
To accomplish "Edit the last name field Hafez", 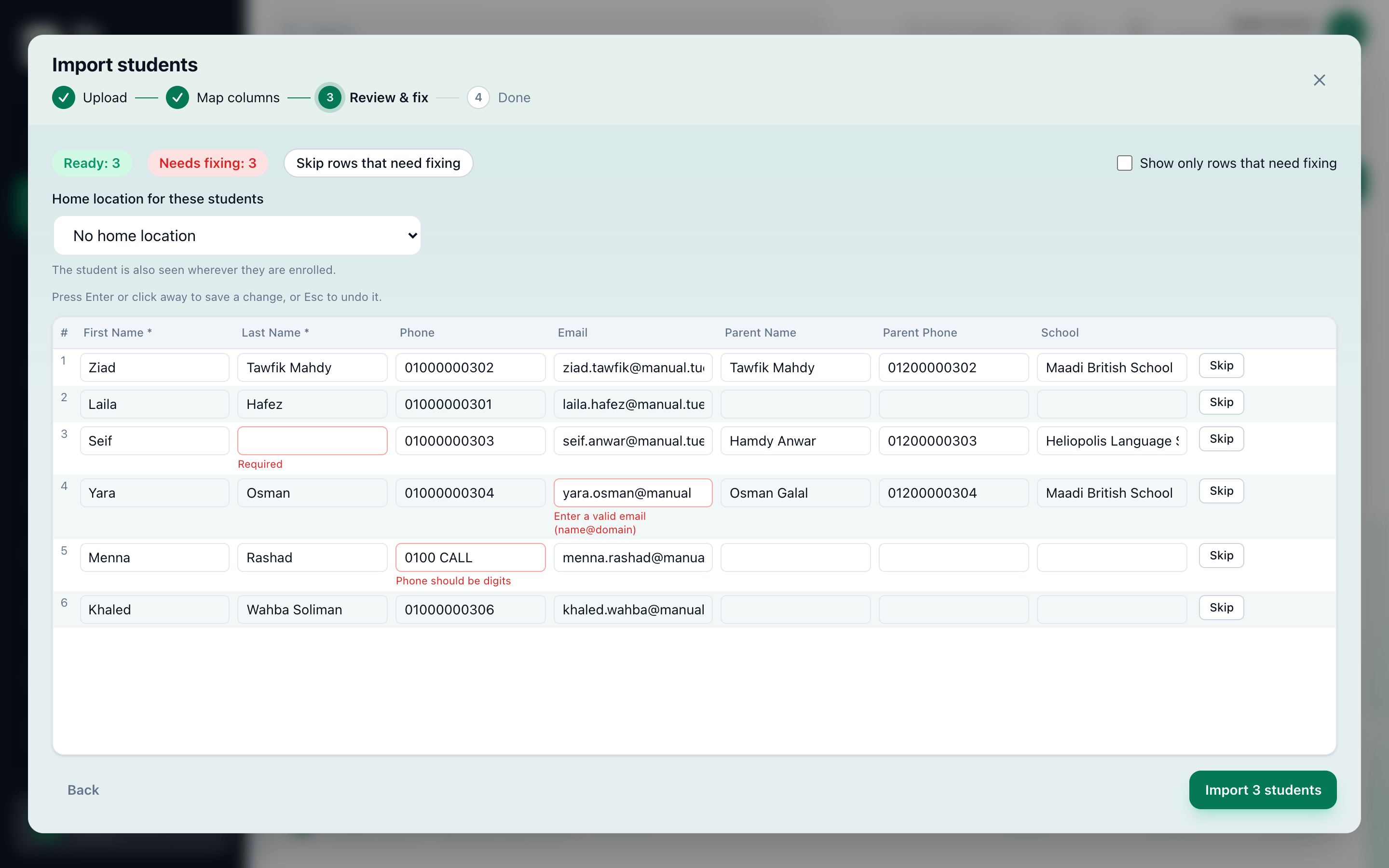I will (x=312, y=404).
